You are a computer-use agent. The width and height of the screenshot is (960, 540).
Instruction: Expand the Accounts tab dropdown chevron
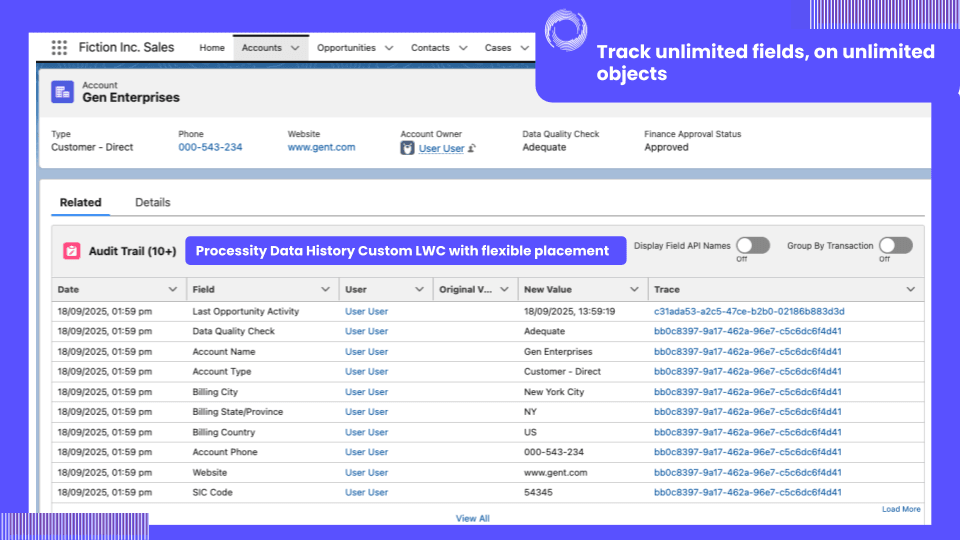pos(295,48)
